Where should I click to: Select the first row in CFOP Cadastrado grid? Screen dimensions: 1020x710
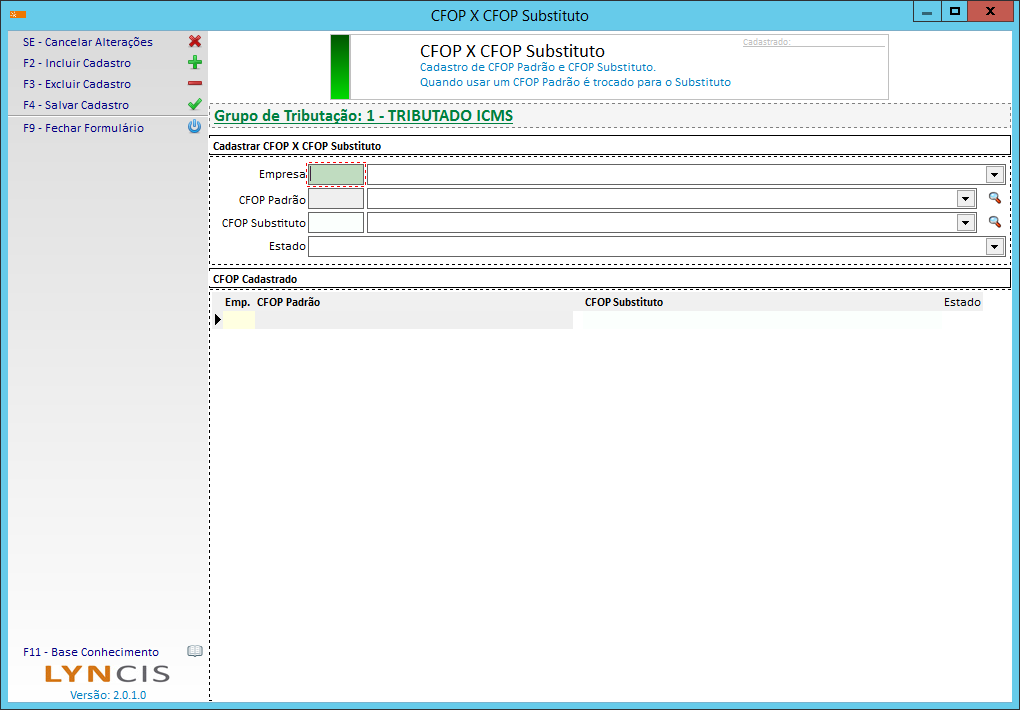(x=400, y=320)
